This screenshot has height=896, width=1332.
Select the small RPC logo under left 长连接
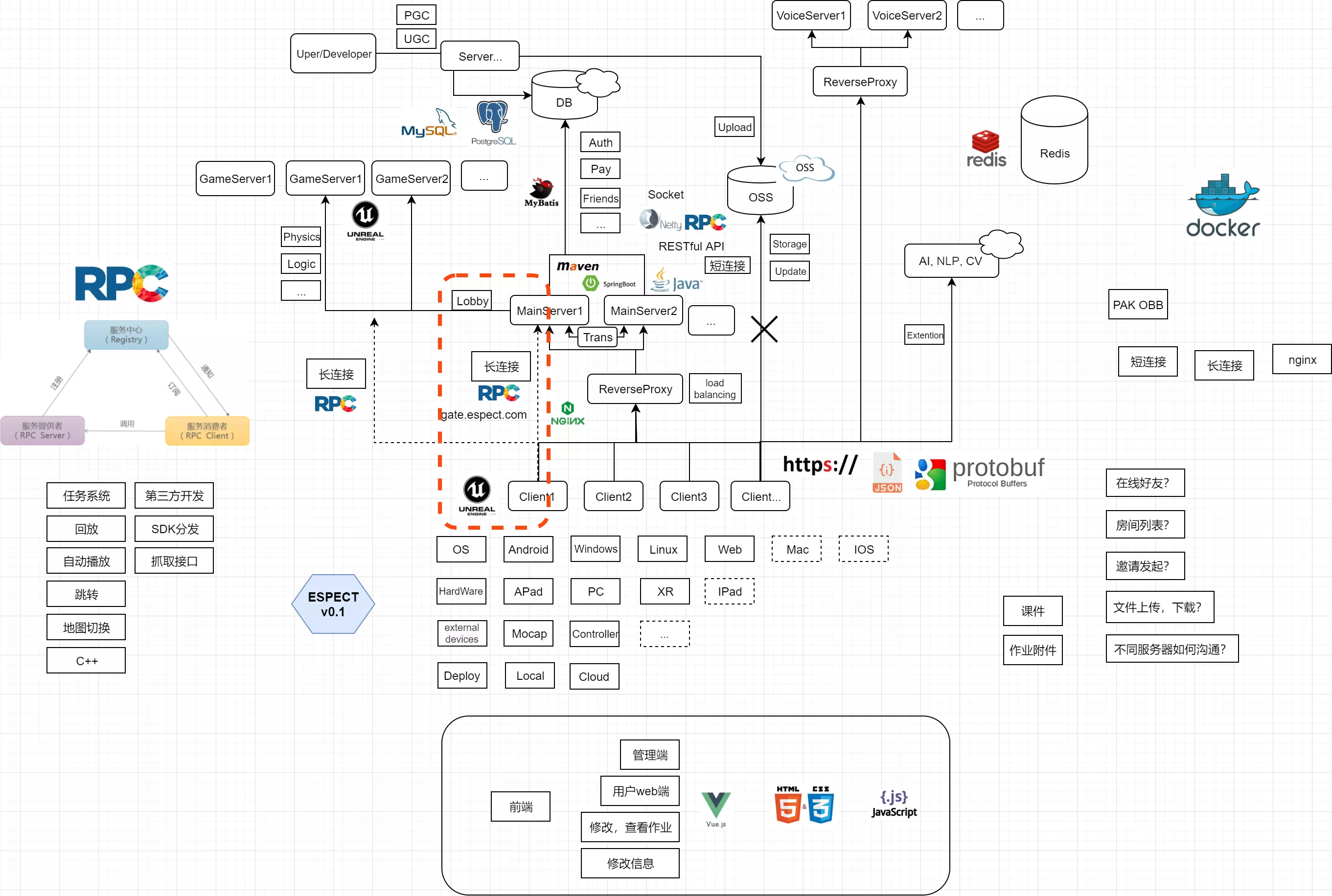[336, 403]
